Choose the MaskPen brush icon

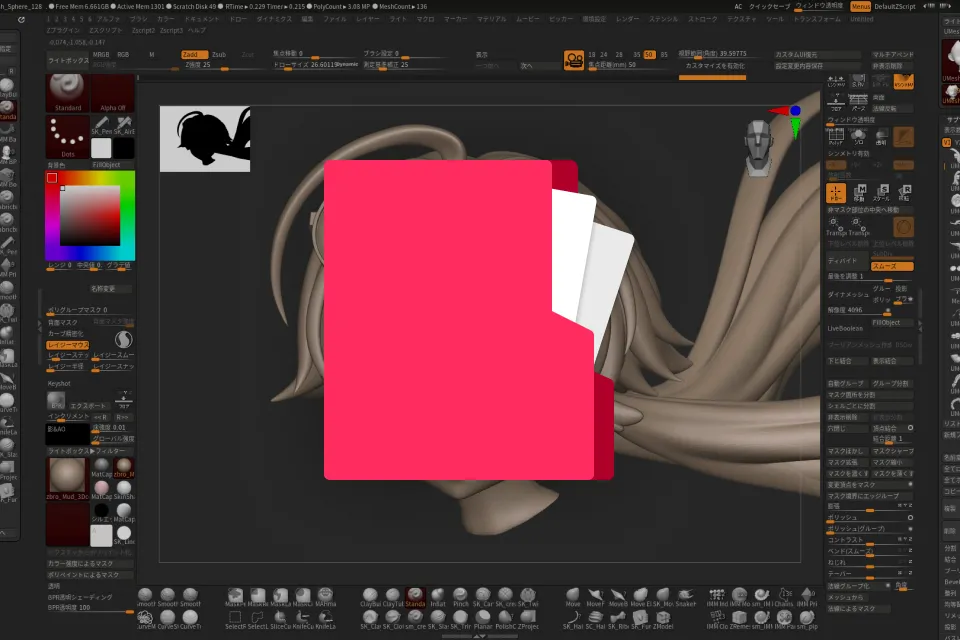(235, 597)
